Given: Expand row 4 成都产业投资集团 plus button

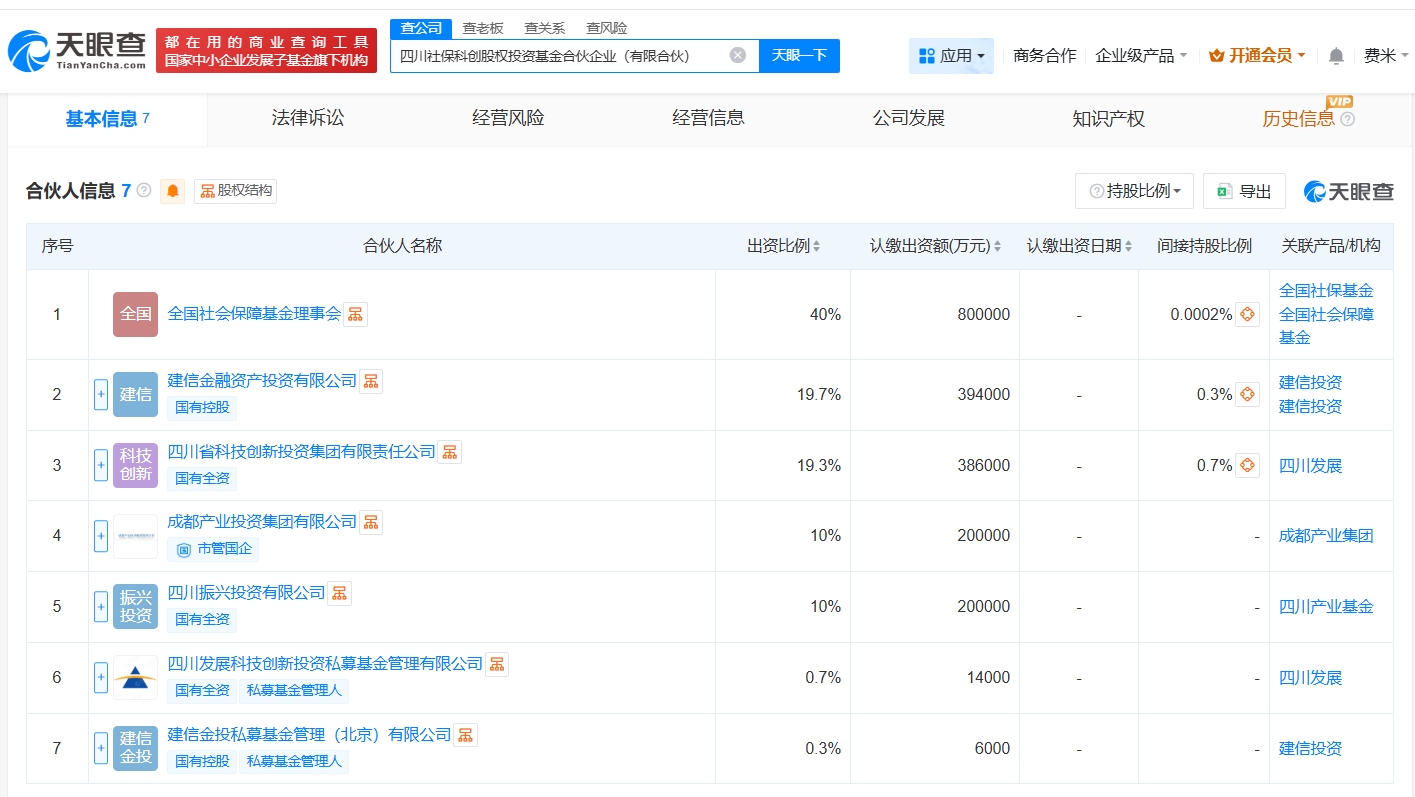Looking at the screenshot, I should point(100,536).
